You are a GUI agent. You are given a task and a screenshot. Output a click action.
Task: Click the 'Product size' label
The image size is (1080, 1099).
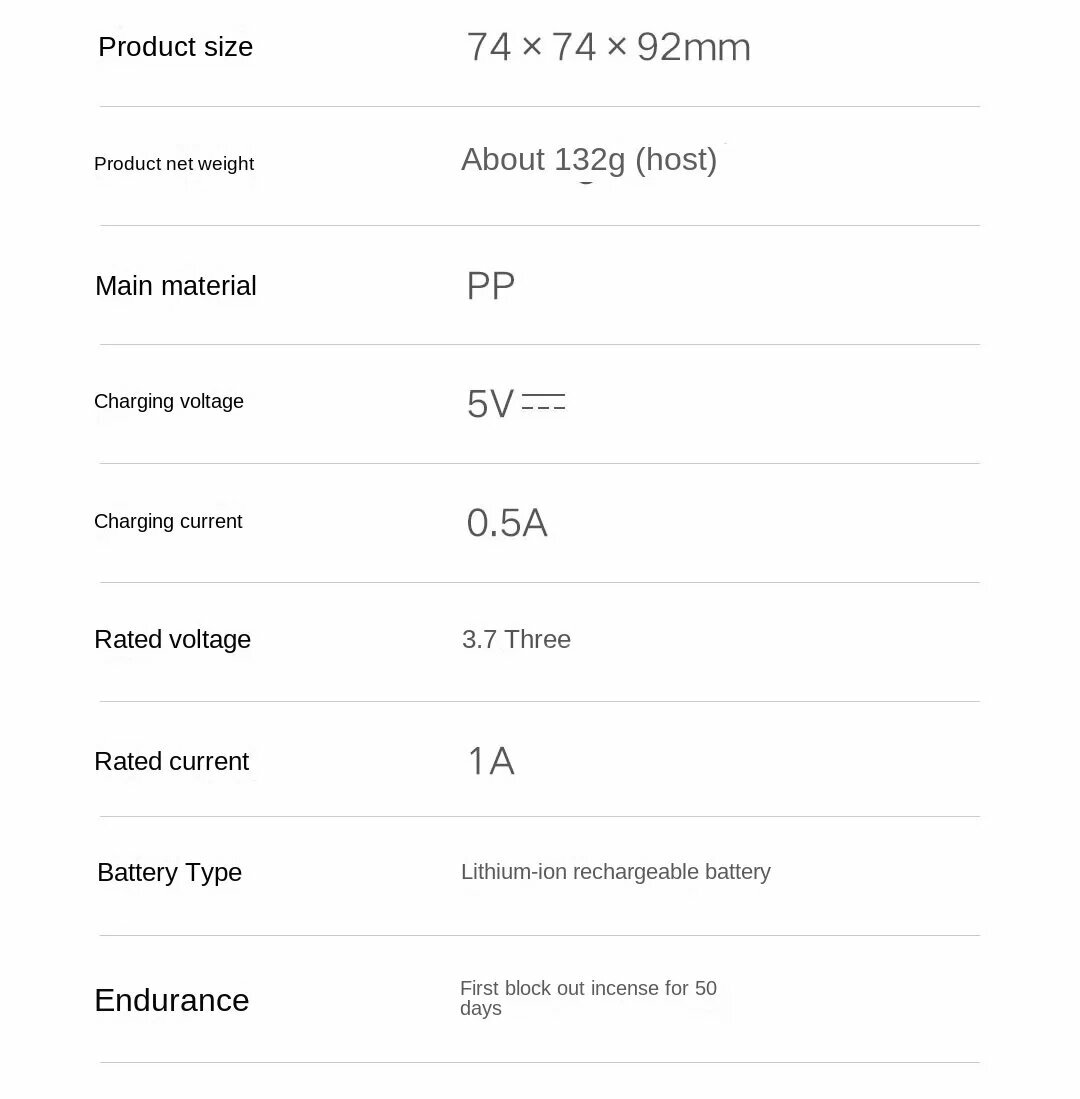point(175,47)
